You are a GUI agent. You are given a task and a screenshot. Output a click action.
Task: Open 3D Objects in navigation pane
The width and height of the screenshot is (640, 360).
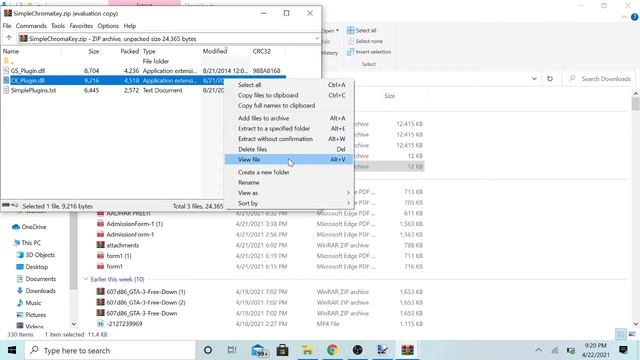click(x=36, y=255)
